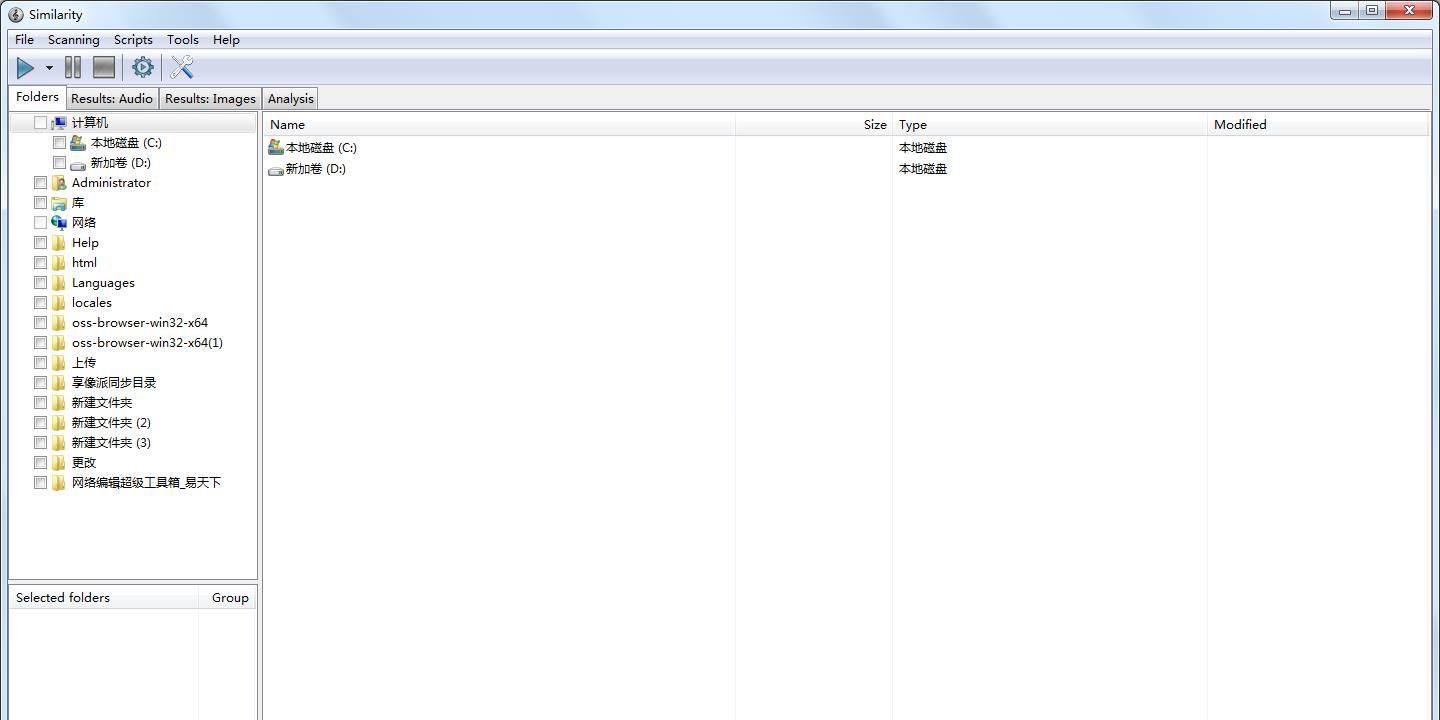Check the 计算机 checkbox
The height and width of the screenshot is (720, 1440).
[x=40, y=123]
